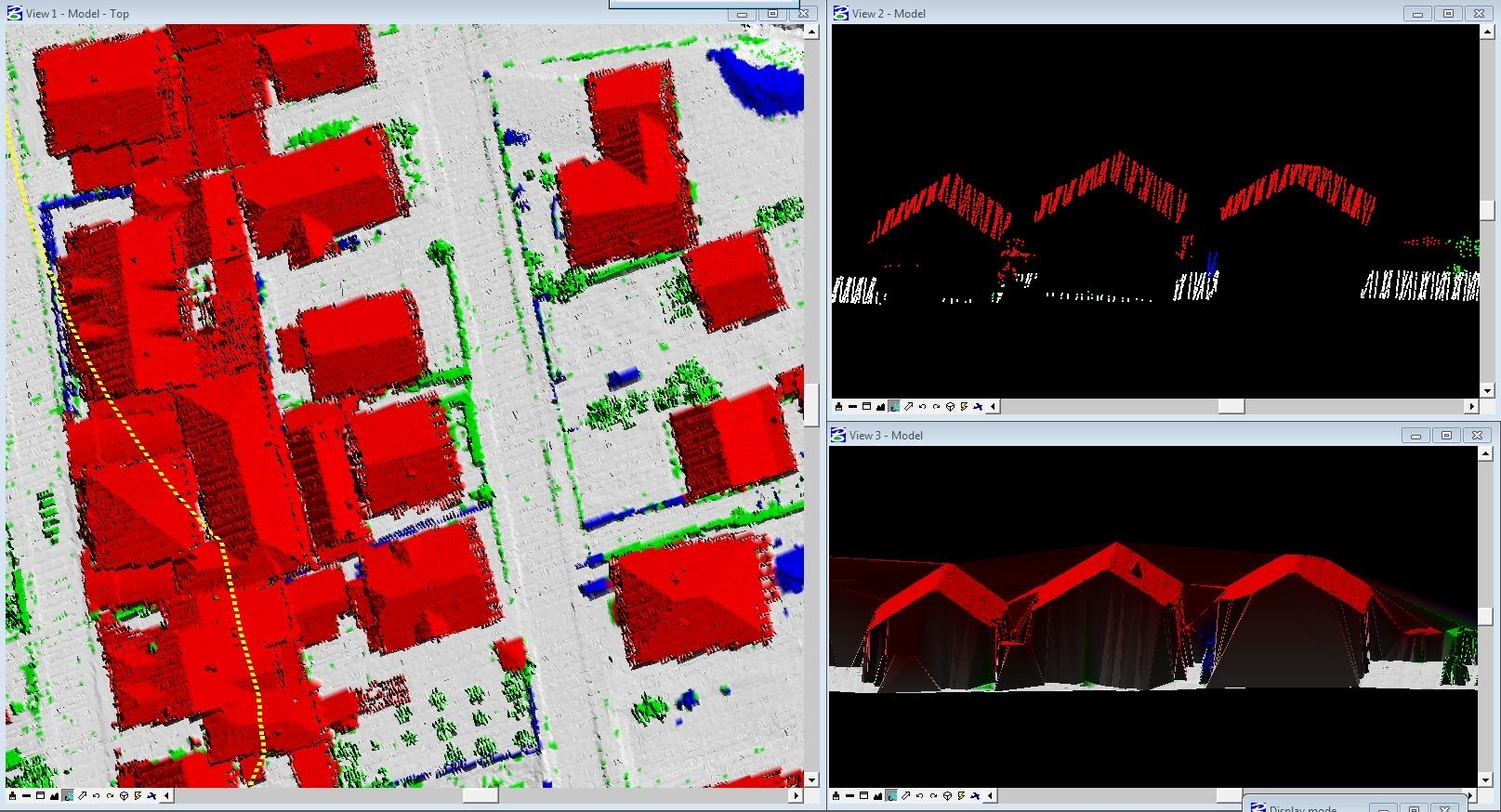
Task: Toggle the highlighted Rotate View tool in View 2
Action: coord(894,406)
